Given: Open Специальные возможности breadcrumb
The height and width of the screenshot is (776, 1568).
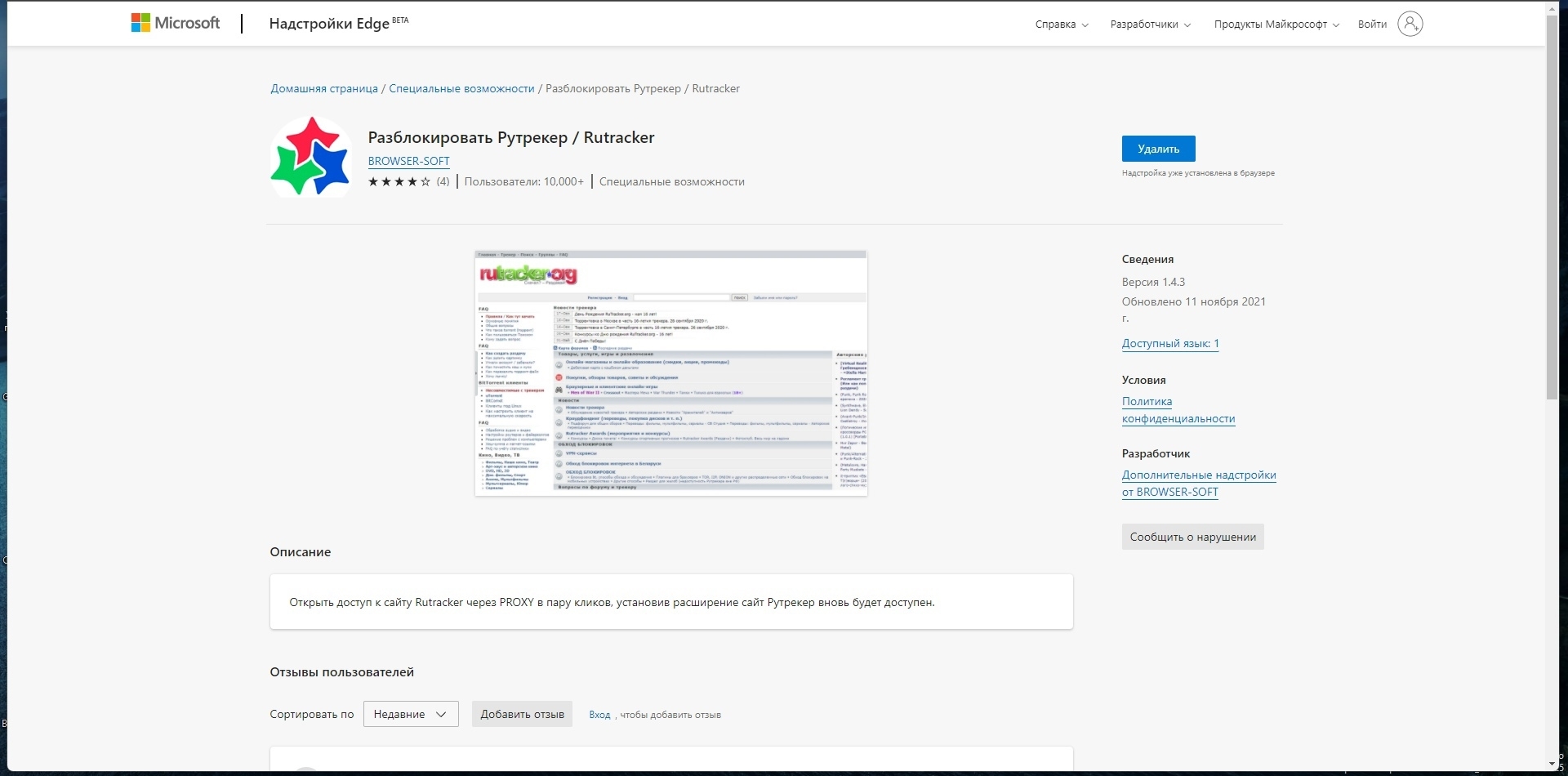Looking at the screenshot, I should (x=461, y=88).
